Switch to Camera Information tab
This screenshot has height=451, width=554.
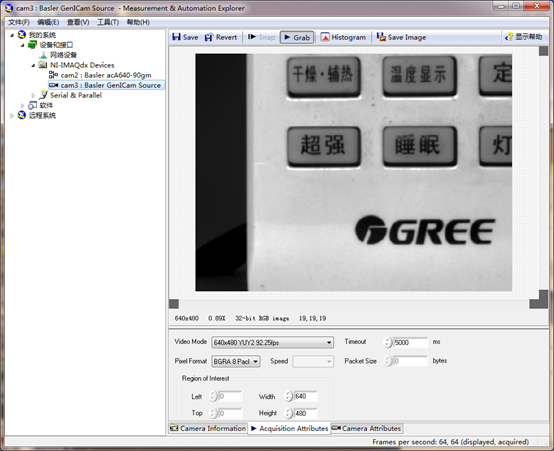pos(208,428)
